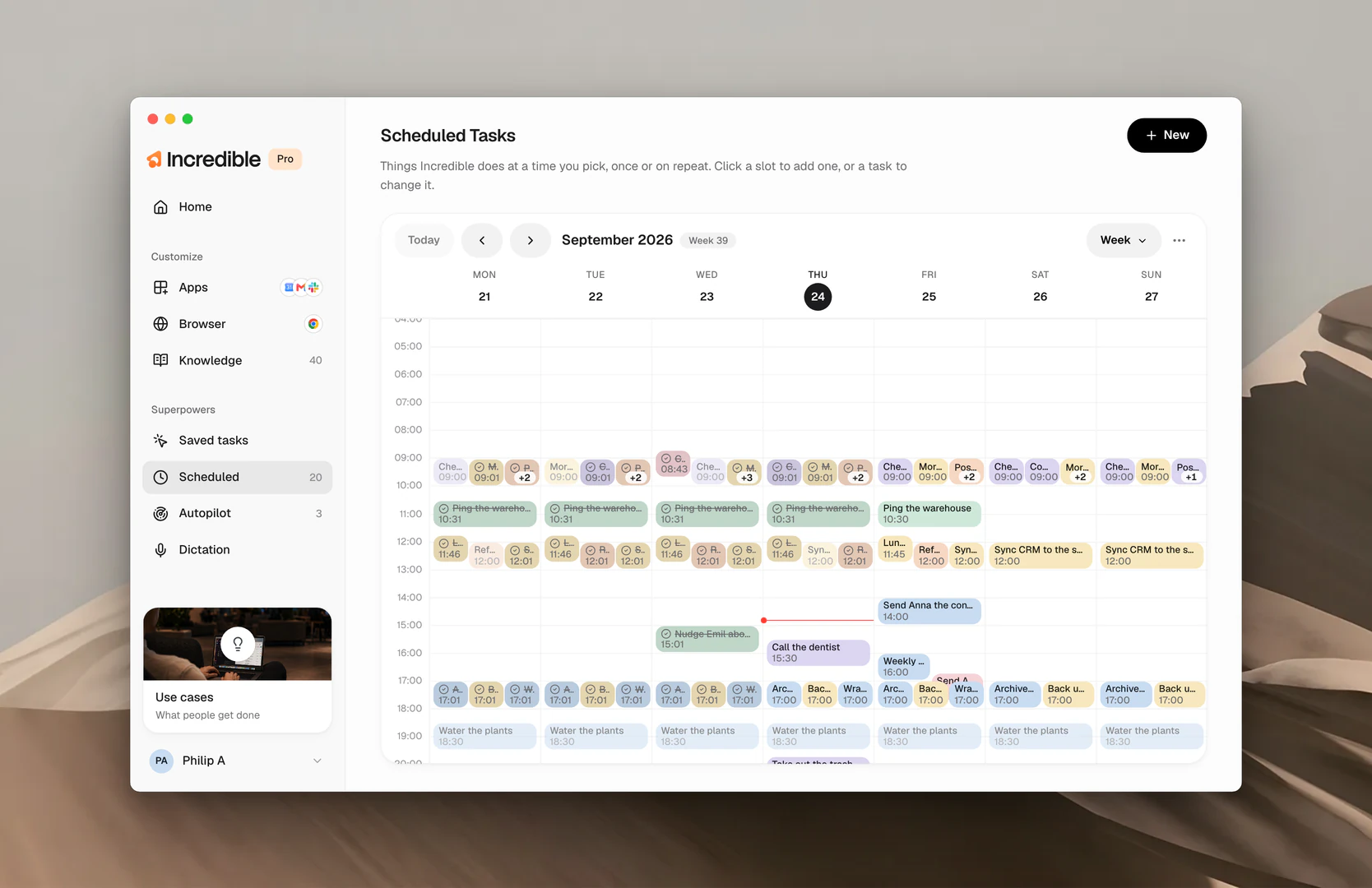Viewport: 1372px width, 888px height.
Task: Open Send Anna the con... 14:00 task
Action: [929, 611]
